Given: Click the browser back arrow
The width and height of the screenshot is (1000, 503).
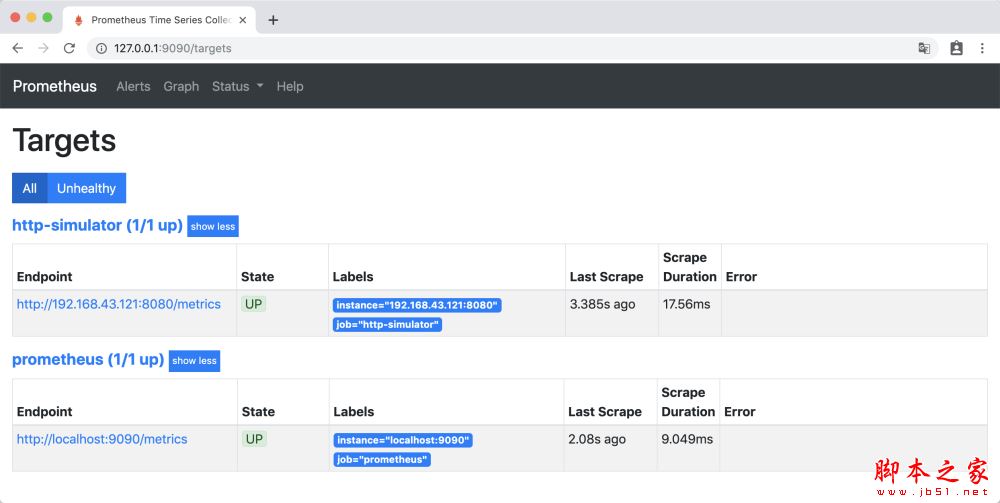Looking at the screenshot, I should click(18, 48).
